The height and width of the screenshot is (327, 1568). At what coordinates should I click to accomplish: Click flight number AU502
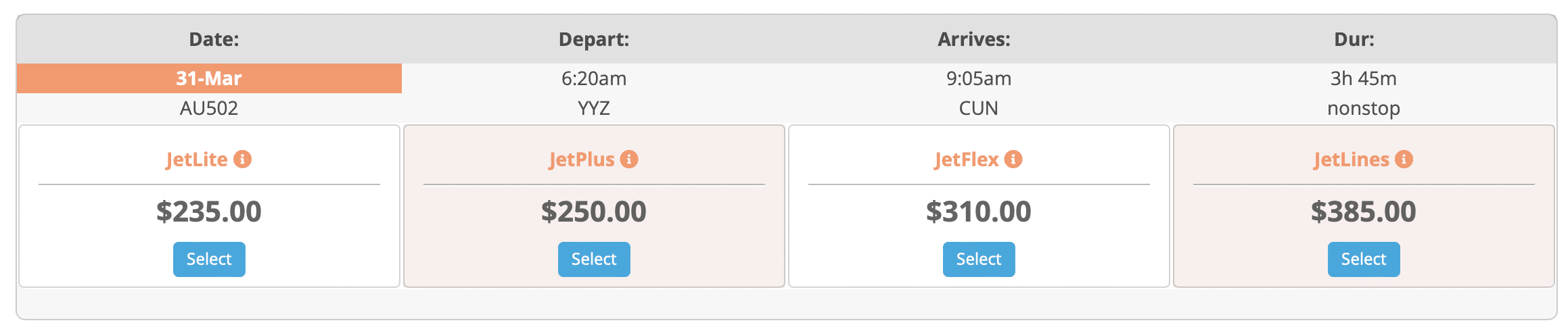pyautogui.click(x=209, y=108)
